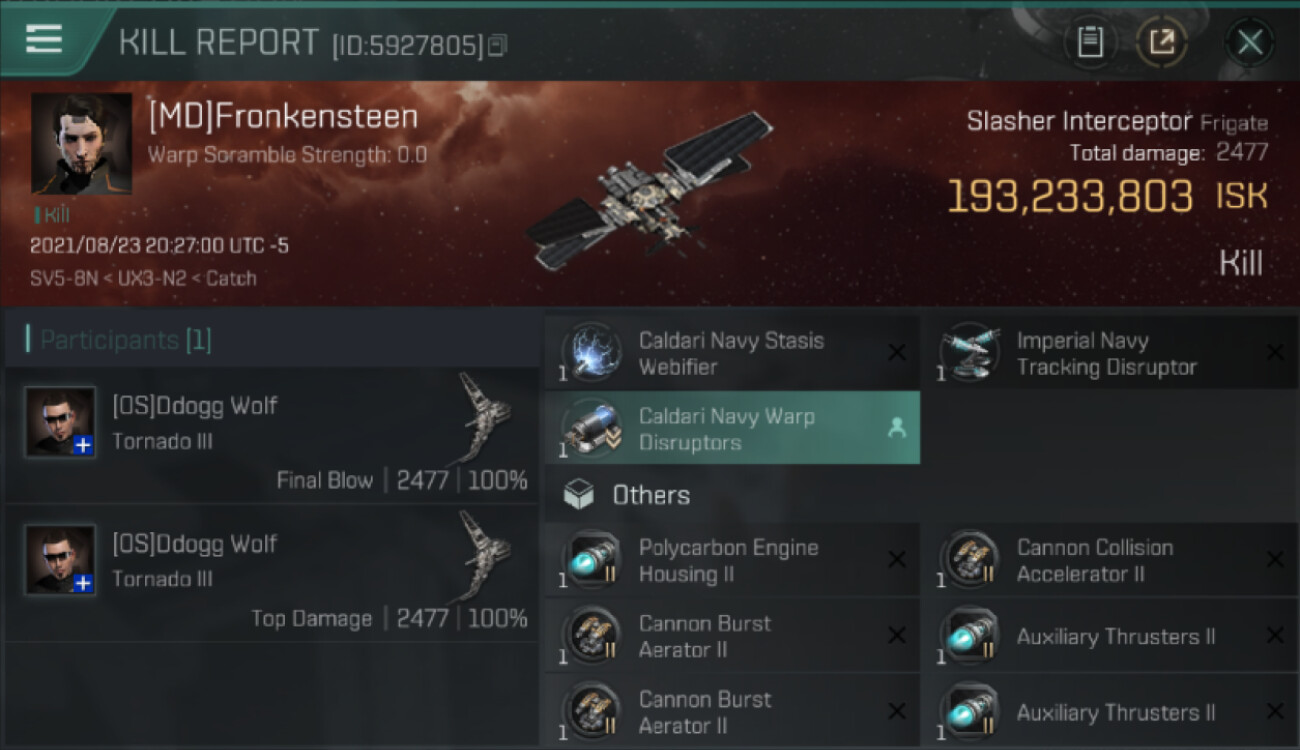The height and width of the screenshot is (750, 1300).
Task: Copy the kill report ID icon
Action: click(498, 45)
